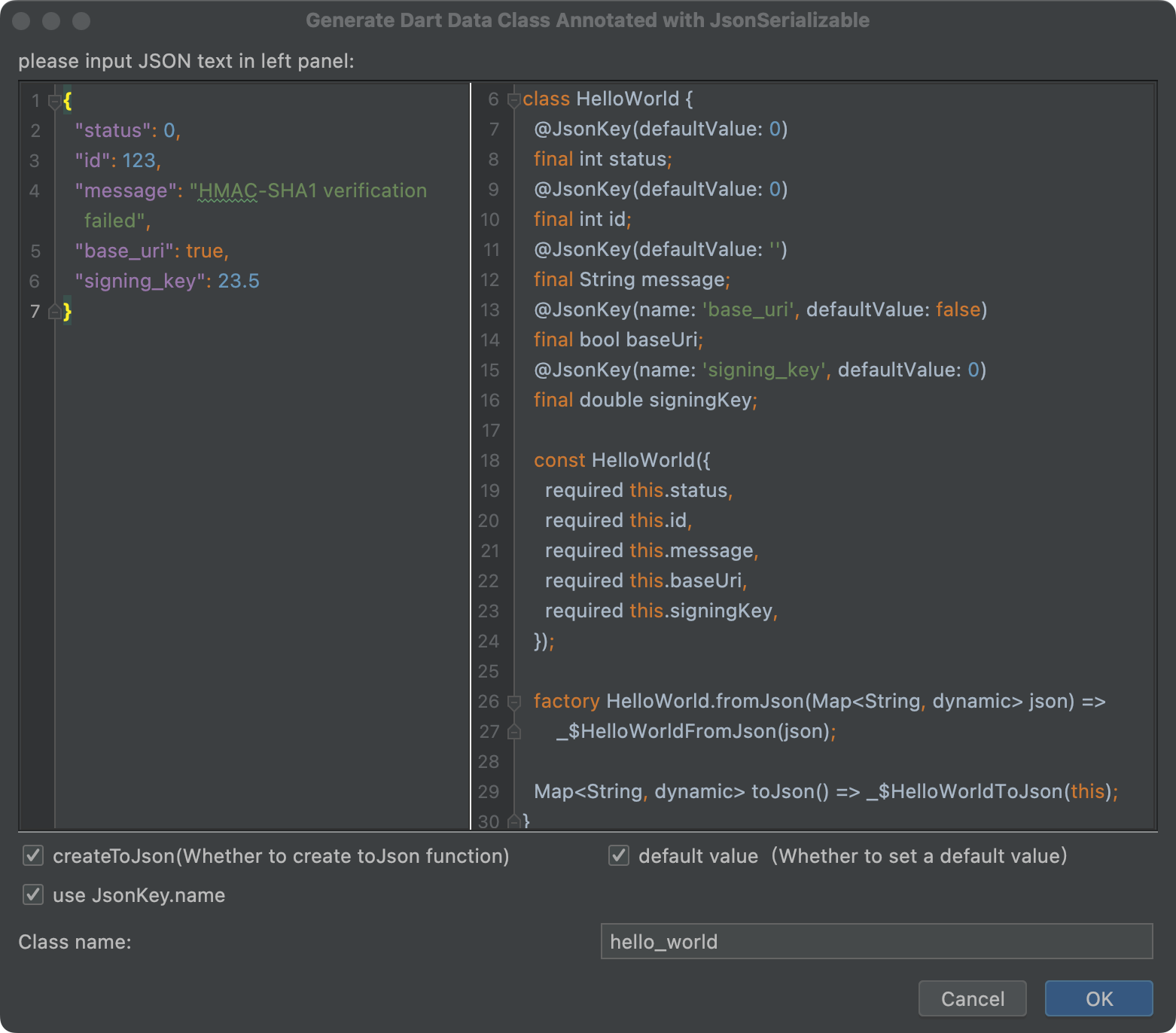Click the underlined HMAC word in JSON
Viewport: 1176px width, 1033px height.
227,190
